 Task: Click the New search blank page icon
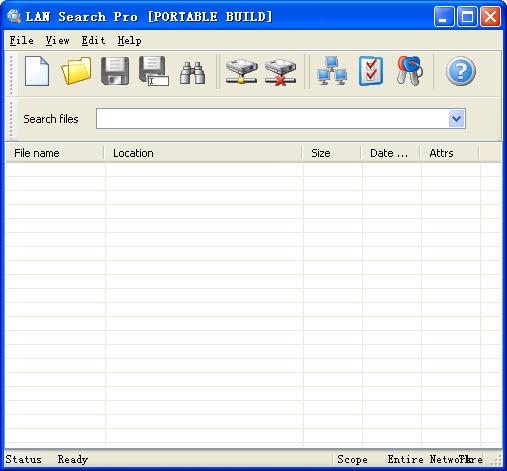(x=37, y=71)
